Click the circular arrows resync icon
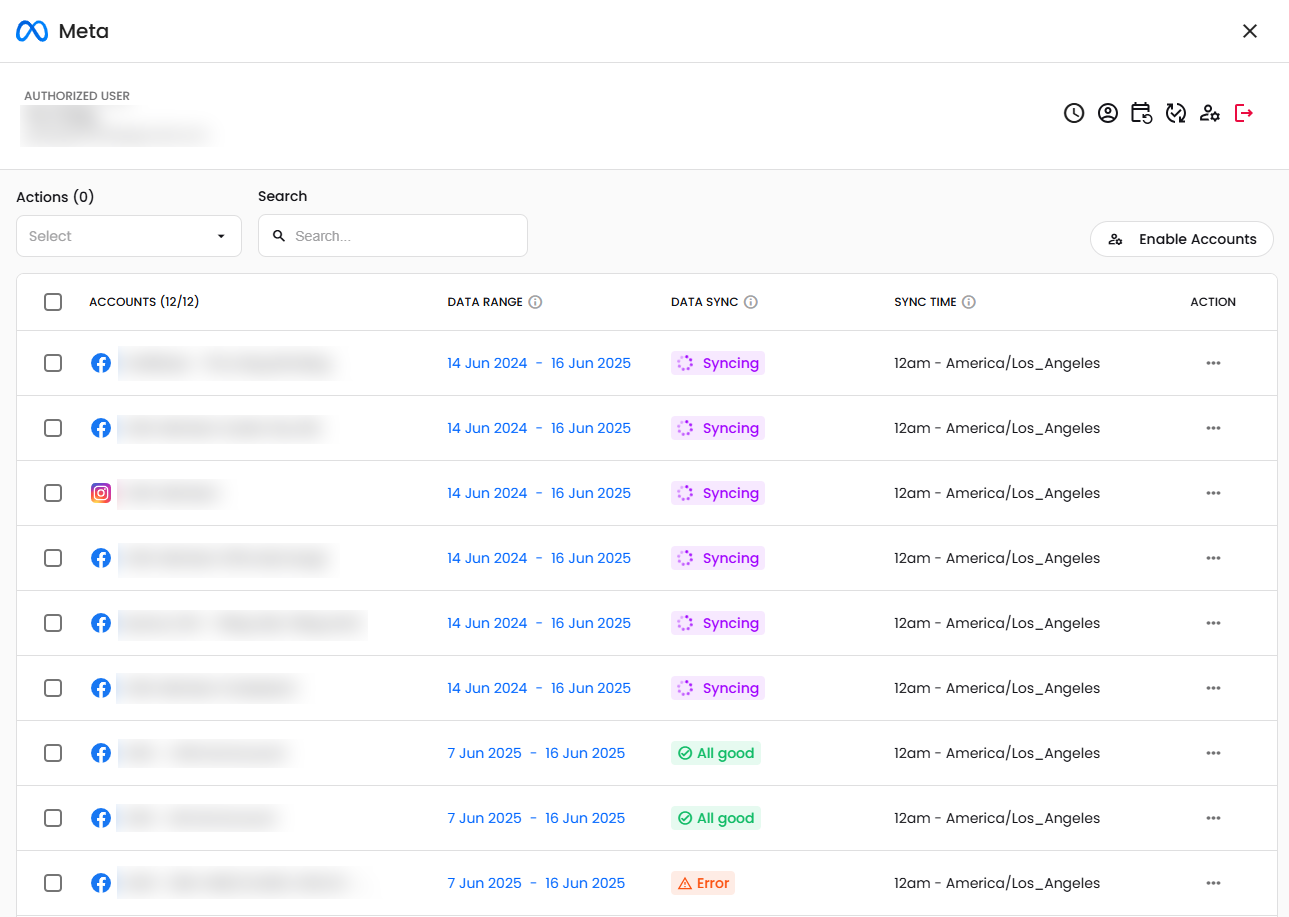Image resolution: width=1289 pixels, height=917 pixels. 1176,113
